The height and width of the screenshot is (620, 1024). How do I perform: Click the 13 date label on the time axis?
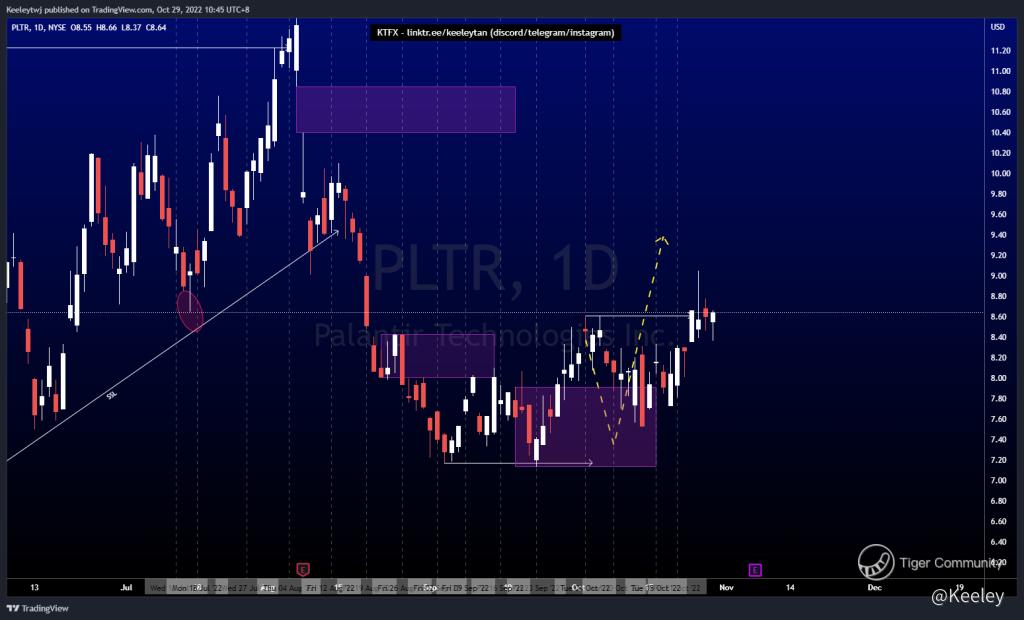[34, 588]
